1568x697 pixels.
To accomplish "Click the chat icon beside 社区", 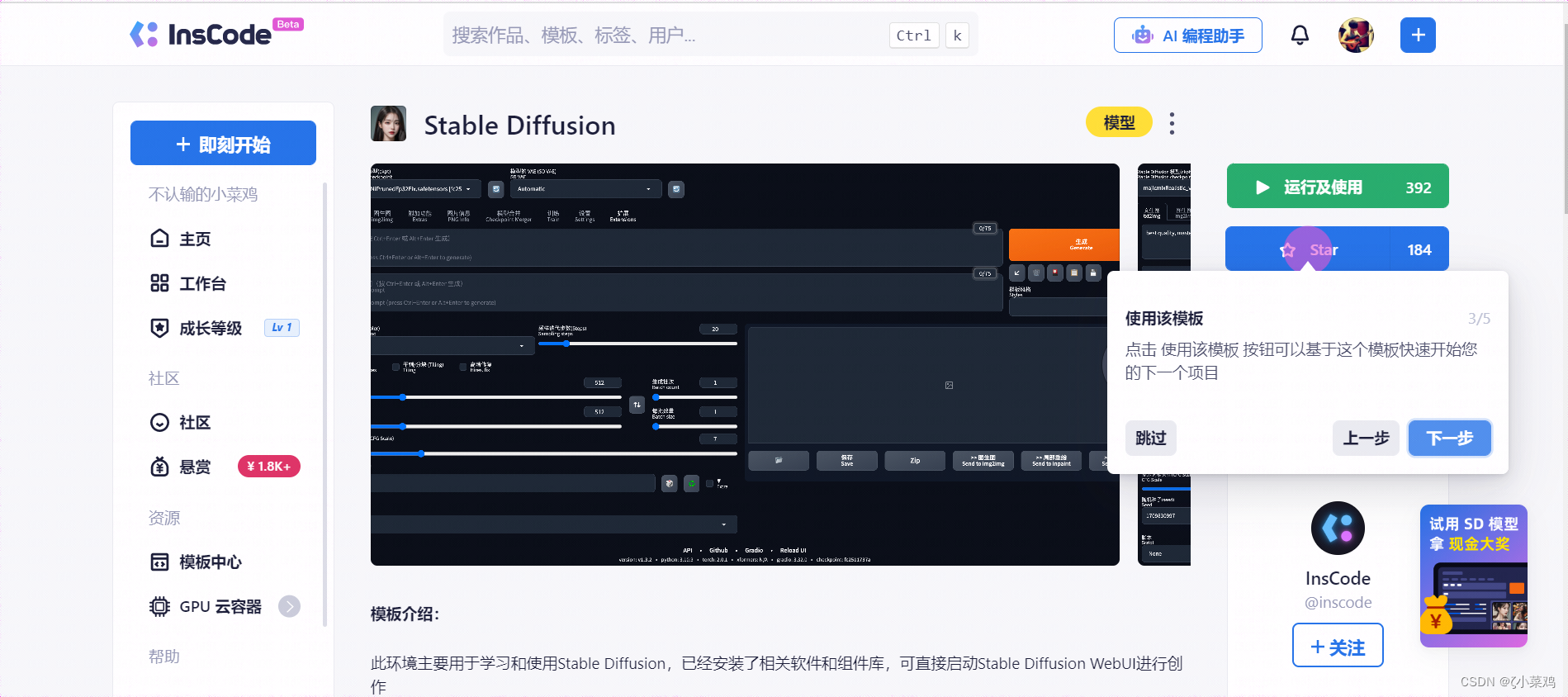I will pyautogui.click(x=159, y=422).
